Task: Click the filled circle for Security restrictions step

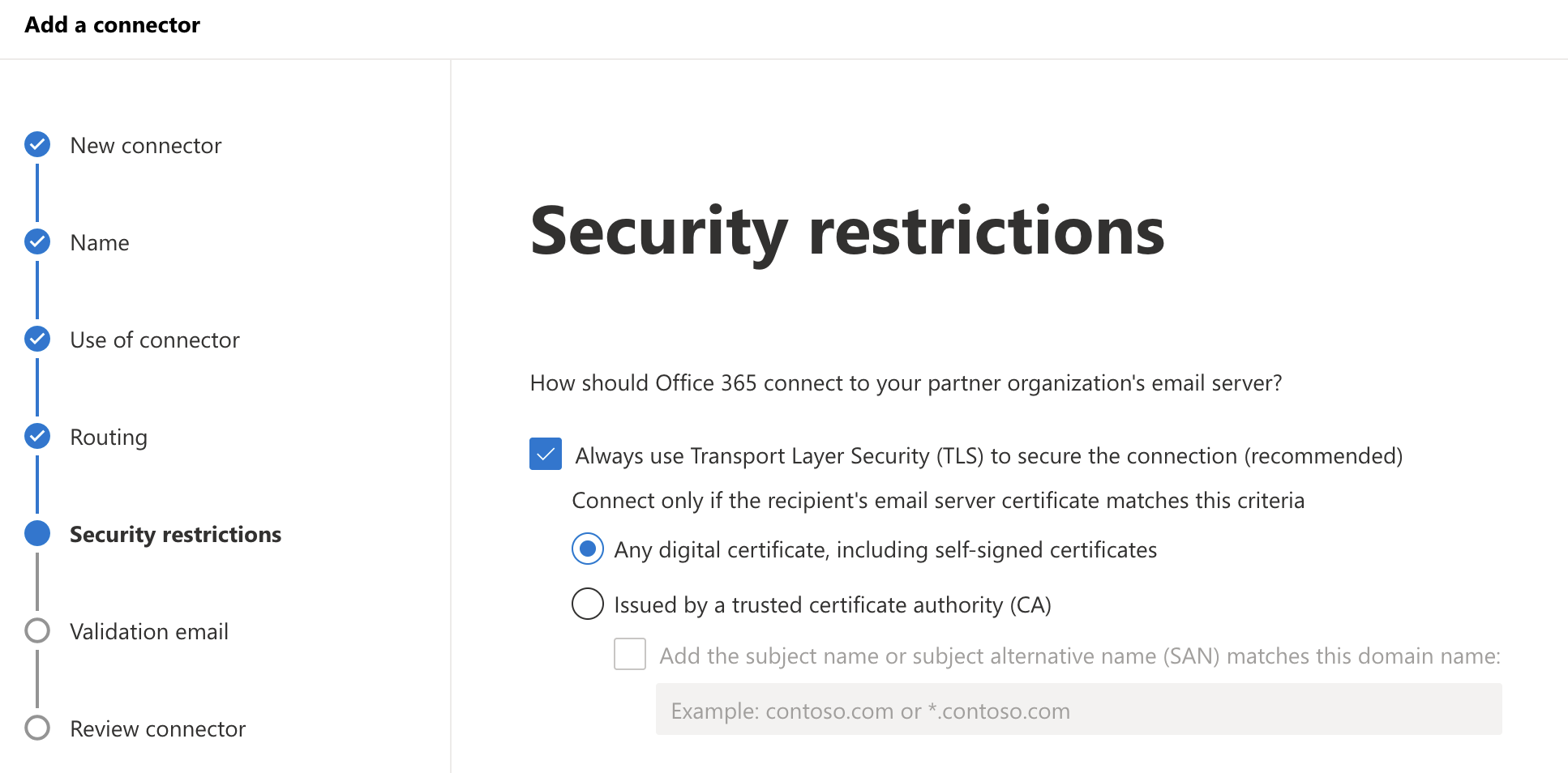Action: point(37,534)
